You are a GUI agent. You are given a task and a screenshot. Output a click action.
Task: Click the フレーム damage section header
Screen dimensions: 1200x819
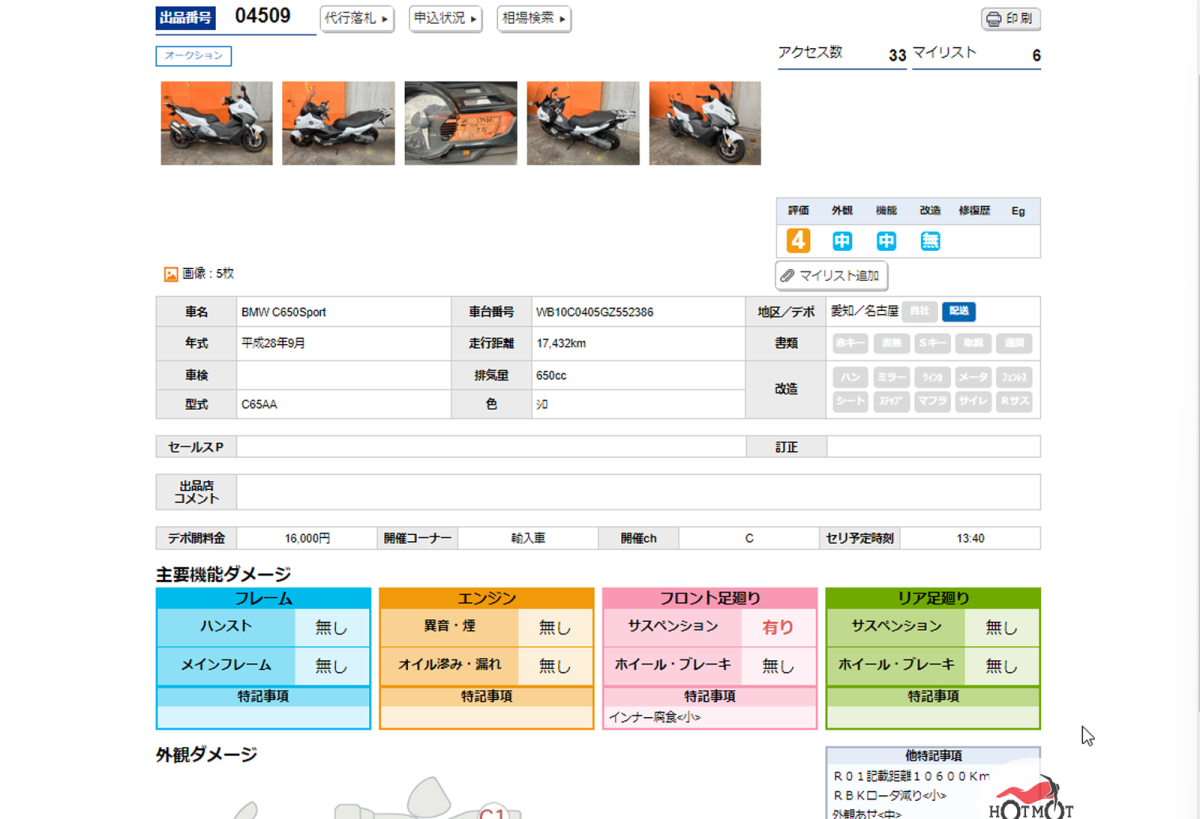pos(264,598)
